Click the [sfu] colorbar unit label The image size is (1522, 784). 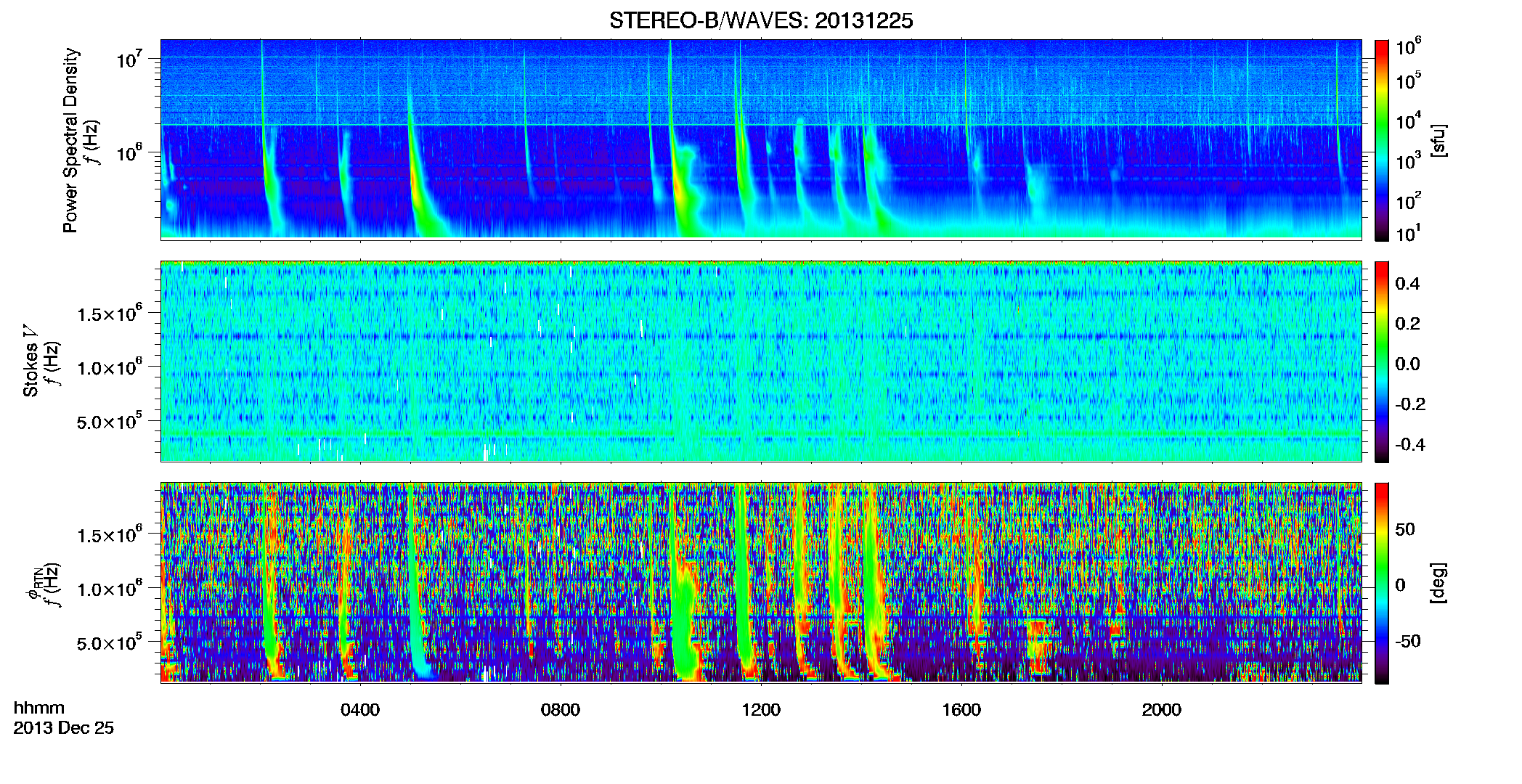1438,141
